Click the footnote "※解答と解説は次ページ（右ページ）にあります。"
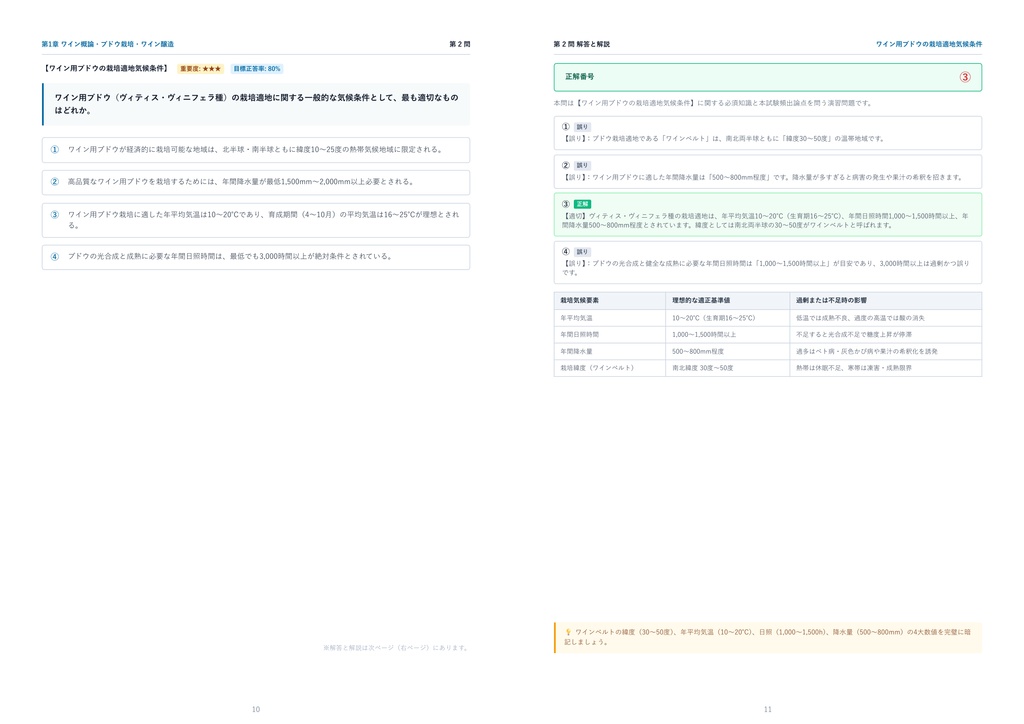The width and height of the screenshot is (1024, 724). tap(396, 648)
